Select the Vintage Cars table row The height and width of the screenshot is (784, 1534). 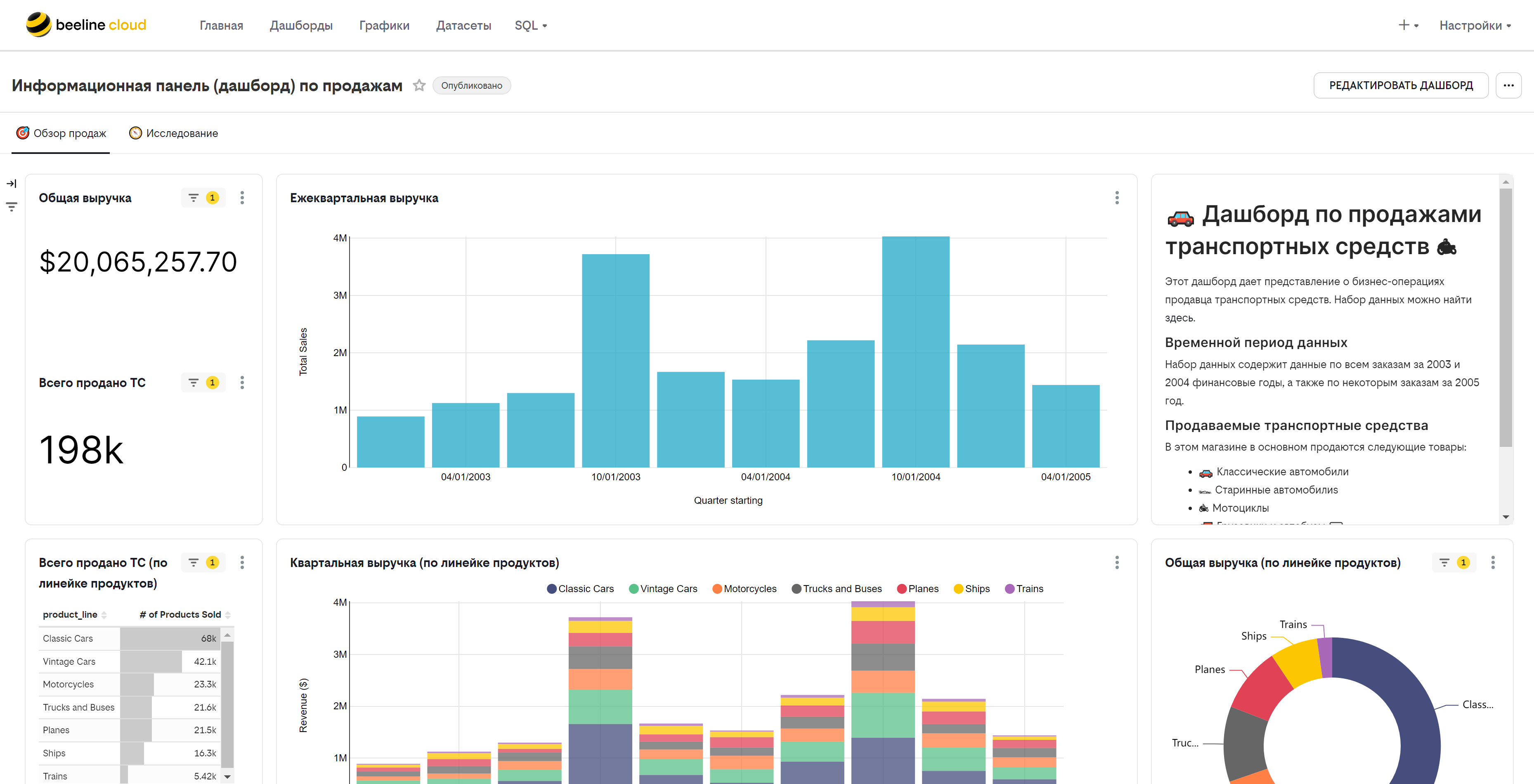[x=130, y=661]
